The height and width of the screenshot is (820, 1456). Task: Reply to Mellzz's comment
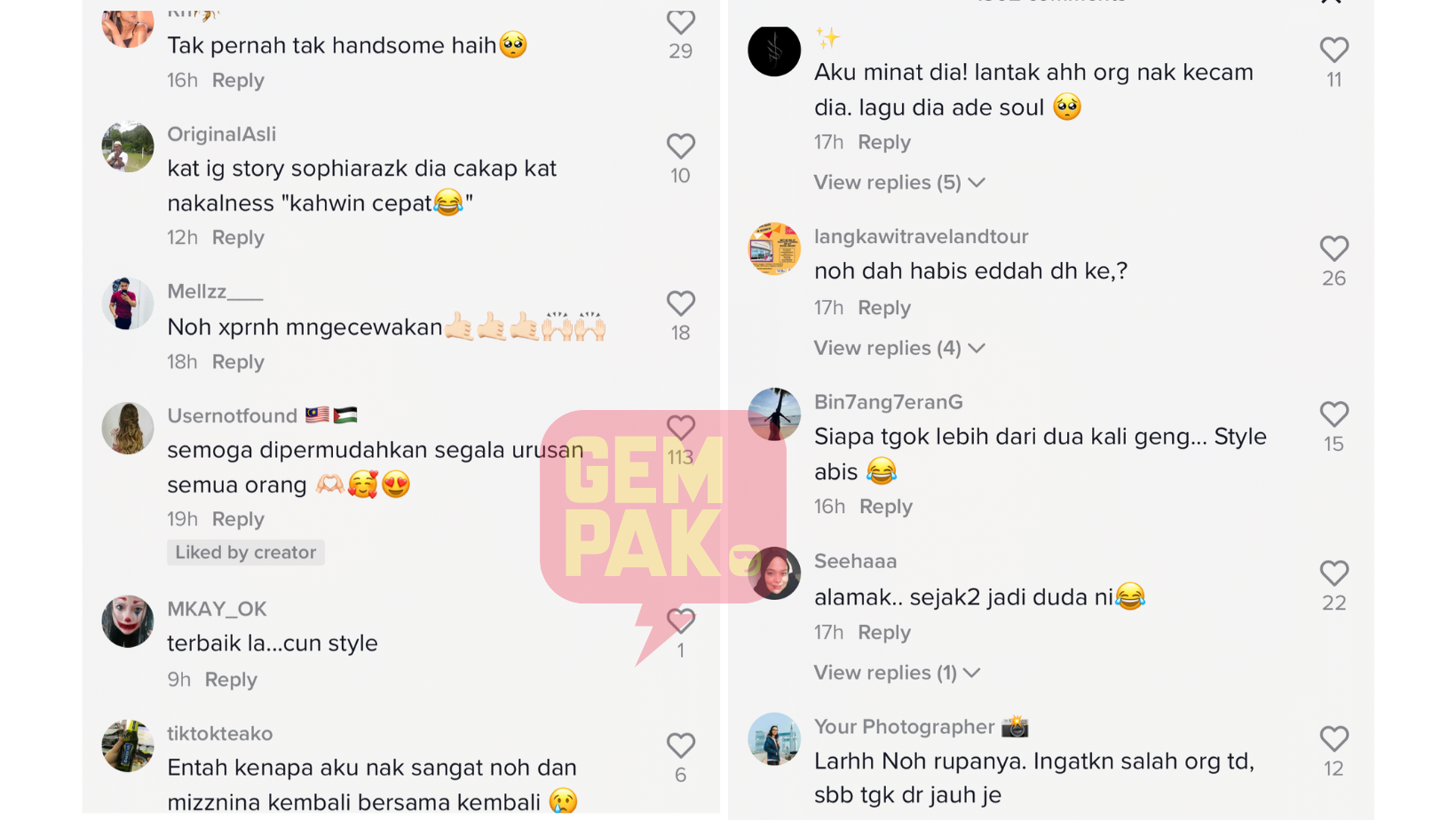tap(238, 362)
